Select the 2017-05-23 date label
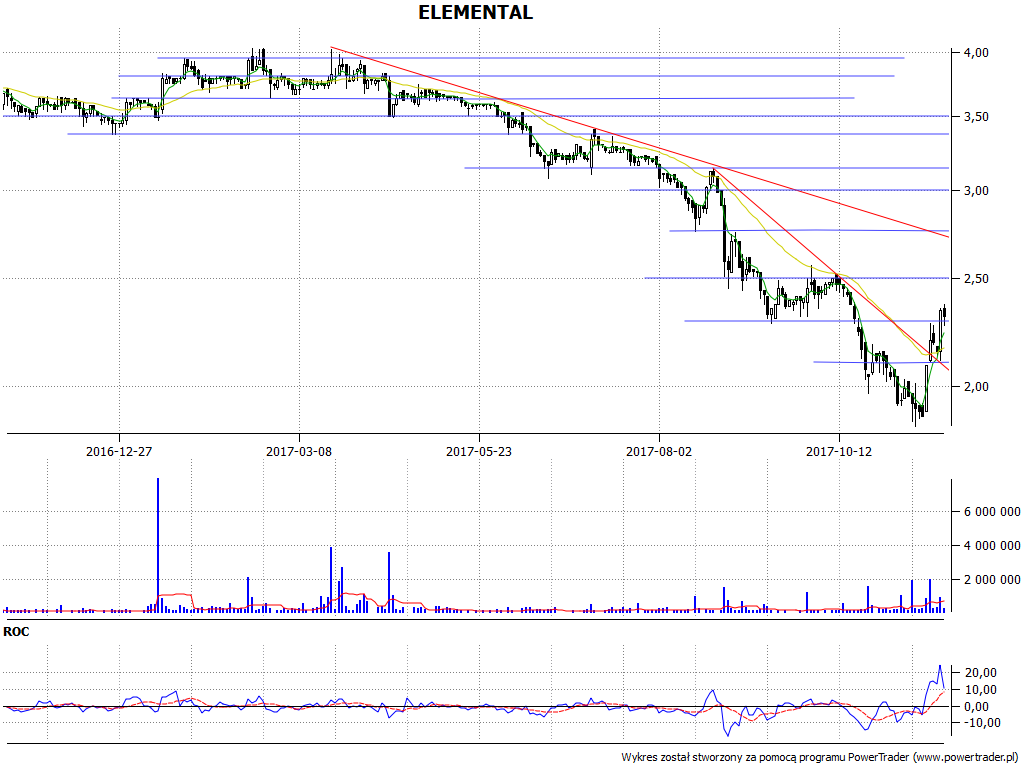Viewport: 1024px width, 768px height. [x=479, y=451]
